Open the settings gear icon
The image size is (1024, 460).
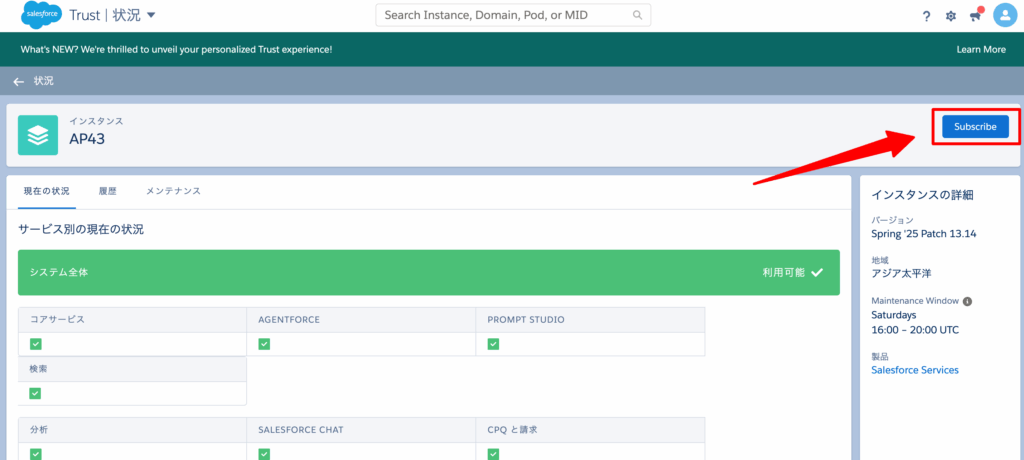[x=951, y=16]
